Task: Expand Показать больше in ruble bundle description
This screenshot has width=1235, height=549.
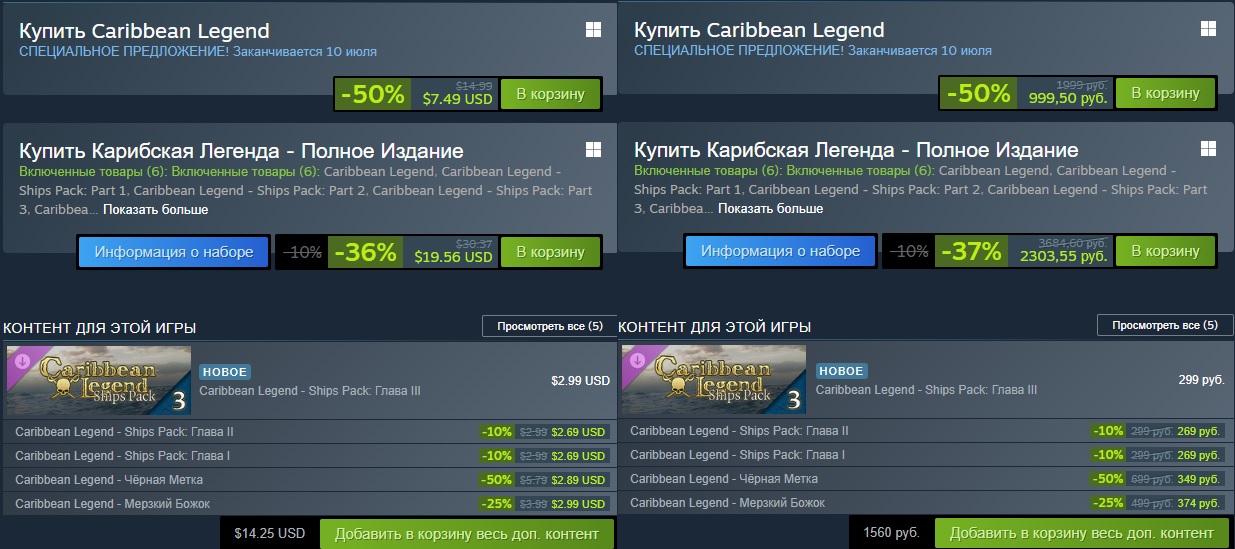Action: (770, 209)
